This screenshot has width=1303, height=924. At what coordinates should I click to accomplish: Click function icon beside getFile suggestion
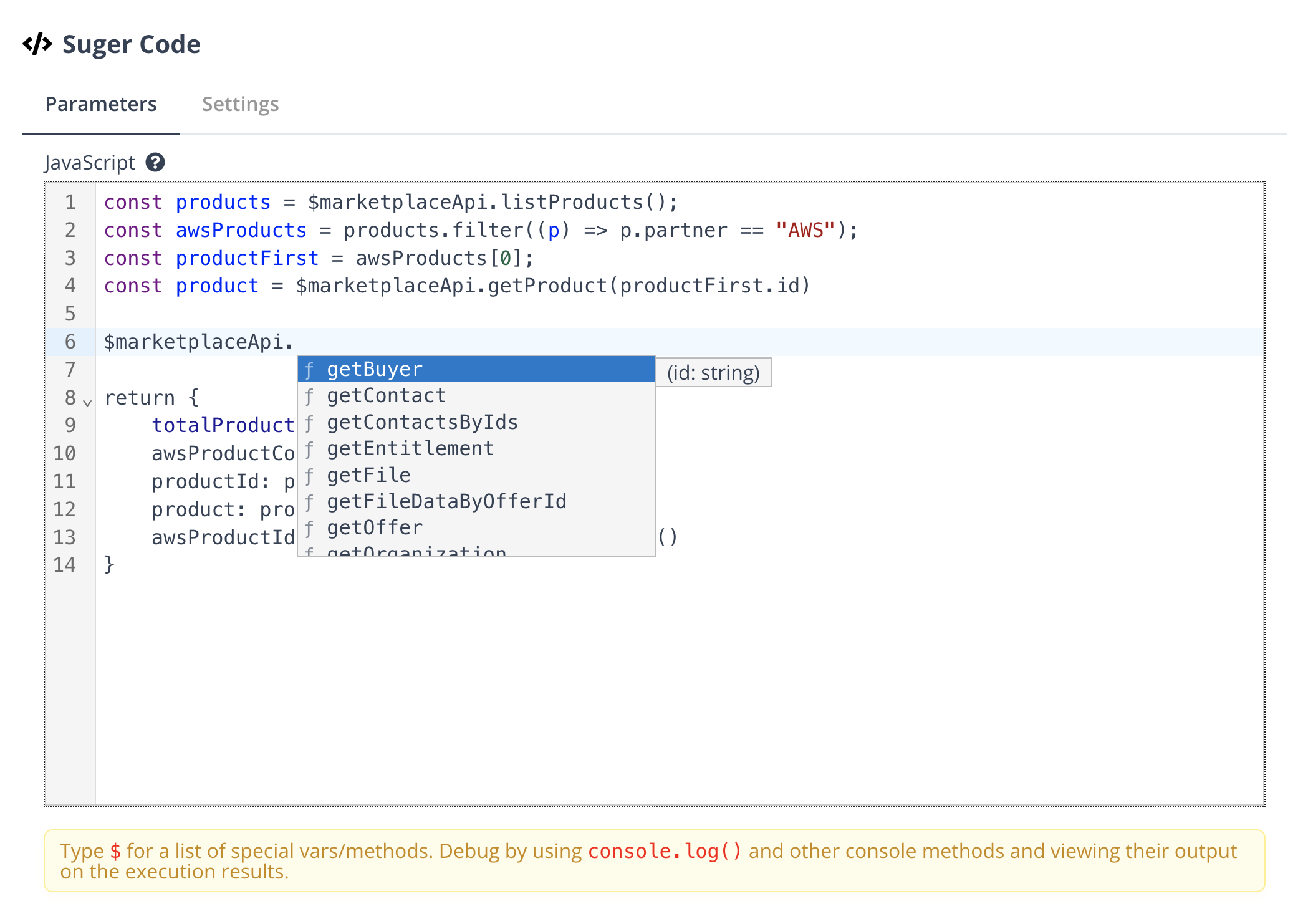309,476
